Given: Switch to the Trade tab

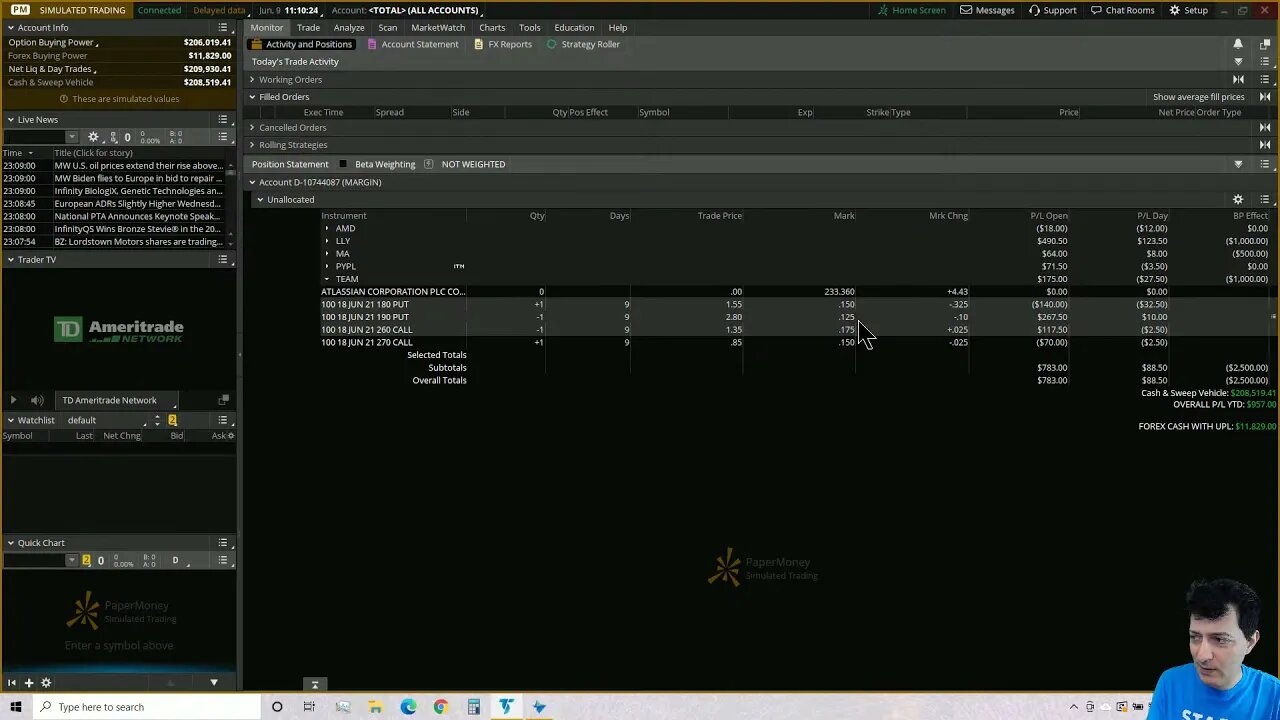Looking at the screenshot, I should pyautogui.click(x=308, y=27).
